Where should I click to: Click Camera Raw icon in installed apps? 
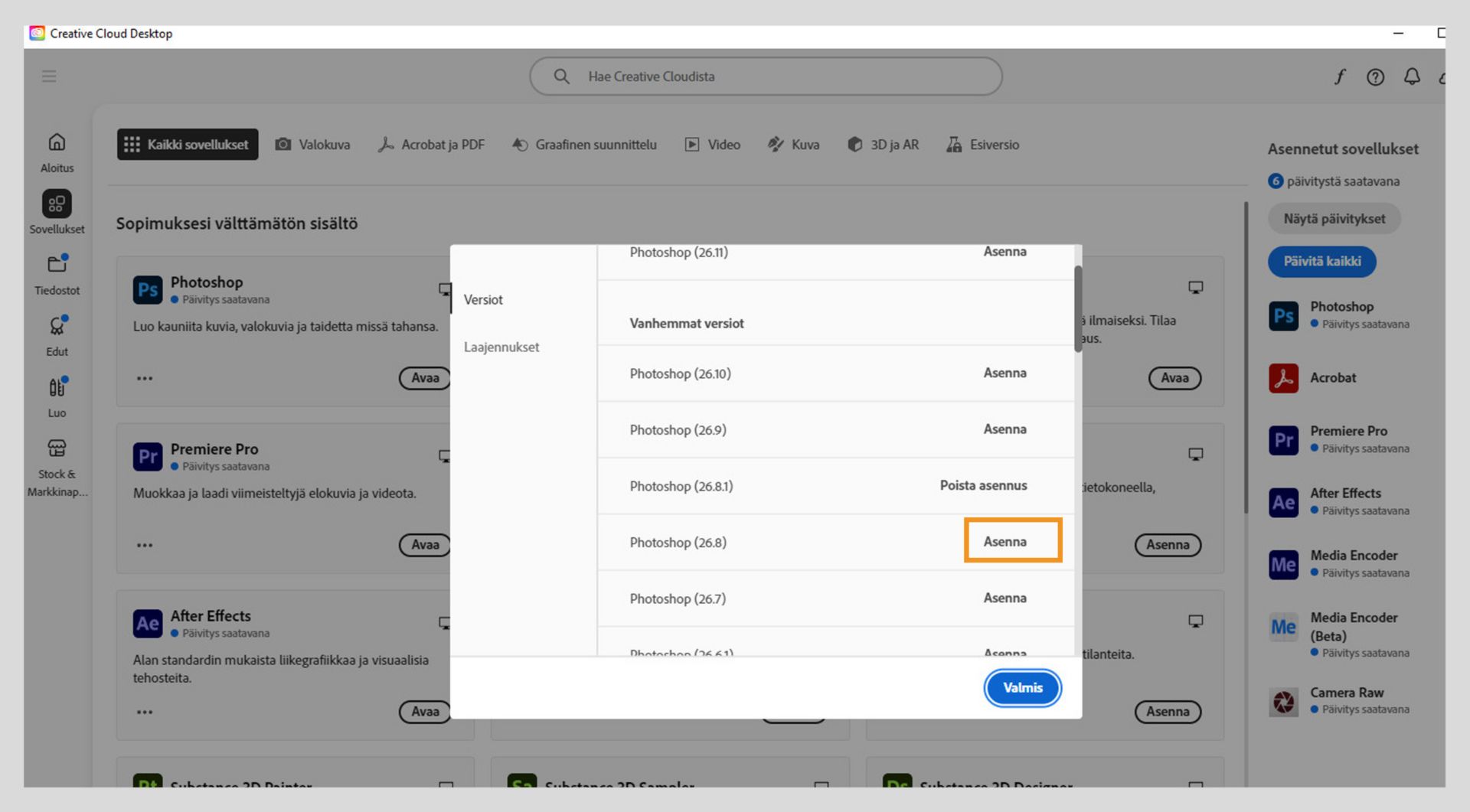coord(1284,702)
